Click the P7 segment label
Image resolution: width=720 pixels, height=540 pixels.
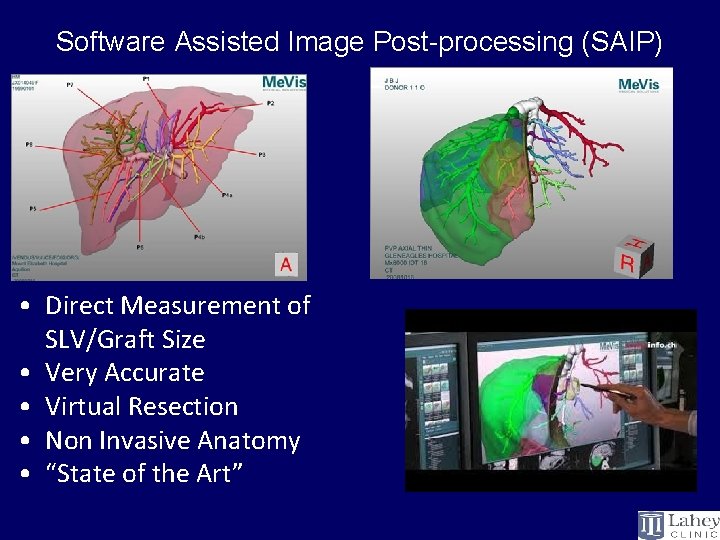point(70,85)
